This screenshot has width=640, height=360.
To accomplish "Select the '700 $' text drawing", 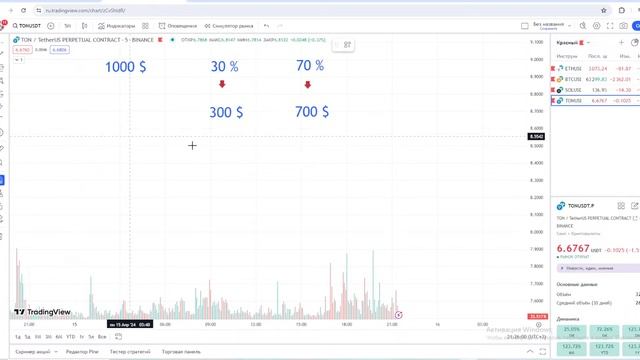I will pyautogui.click(x=312, y=111).
